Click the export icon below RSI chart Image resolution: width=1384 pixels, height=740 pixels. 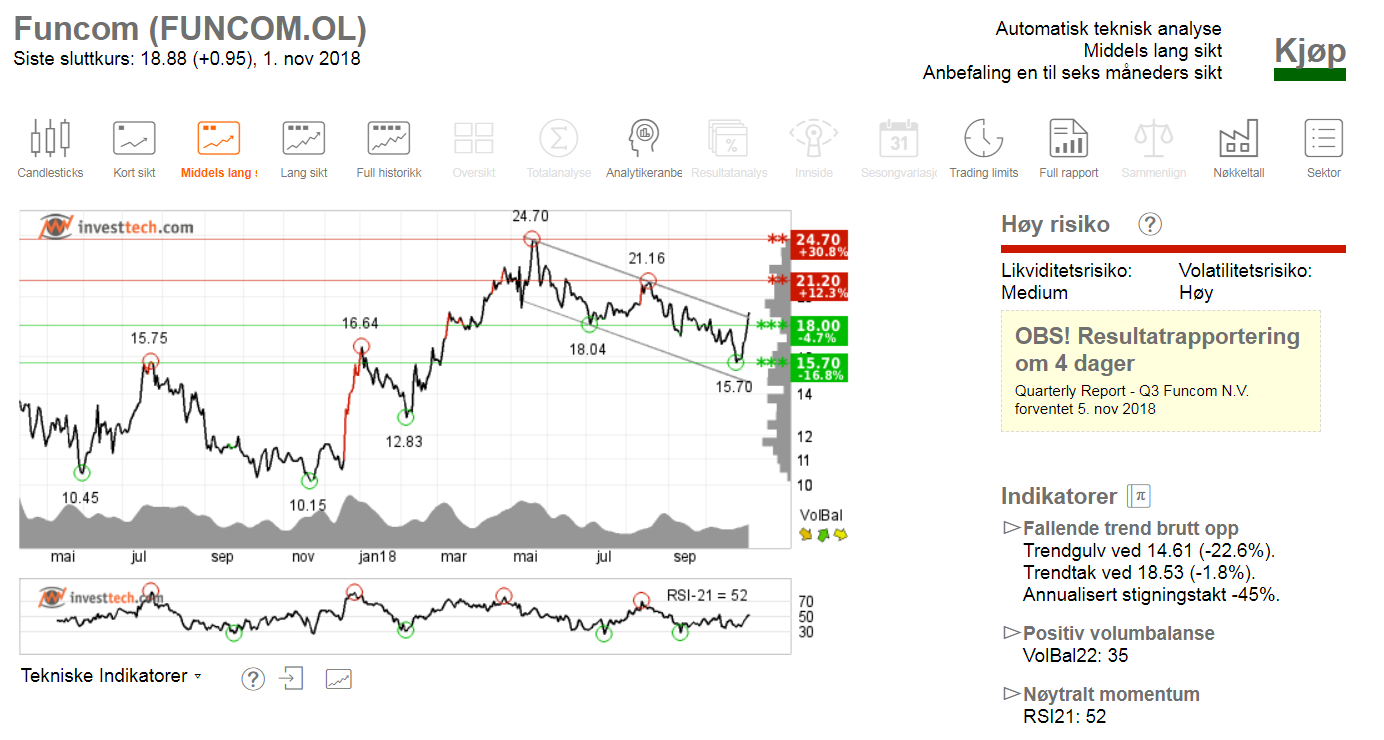coord(291,679)
